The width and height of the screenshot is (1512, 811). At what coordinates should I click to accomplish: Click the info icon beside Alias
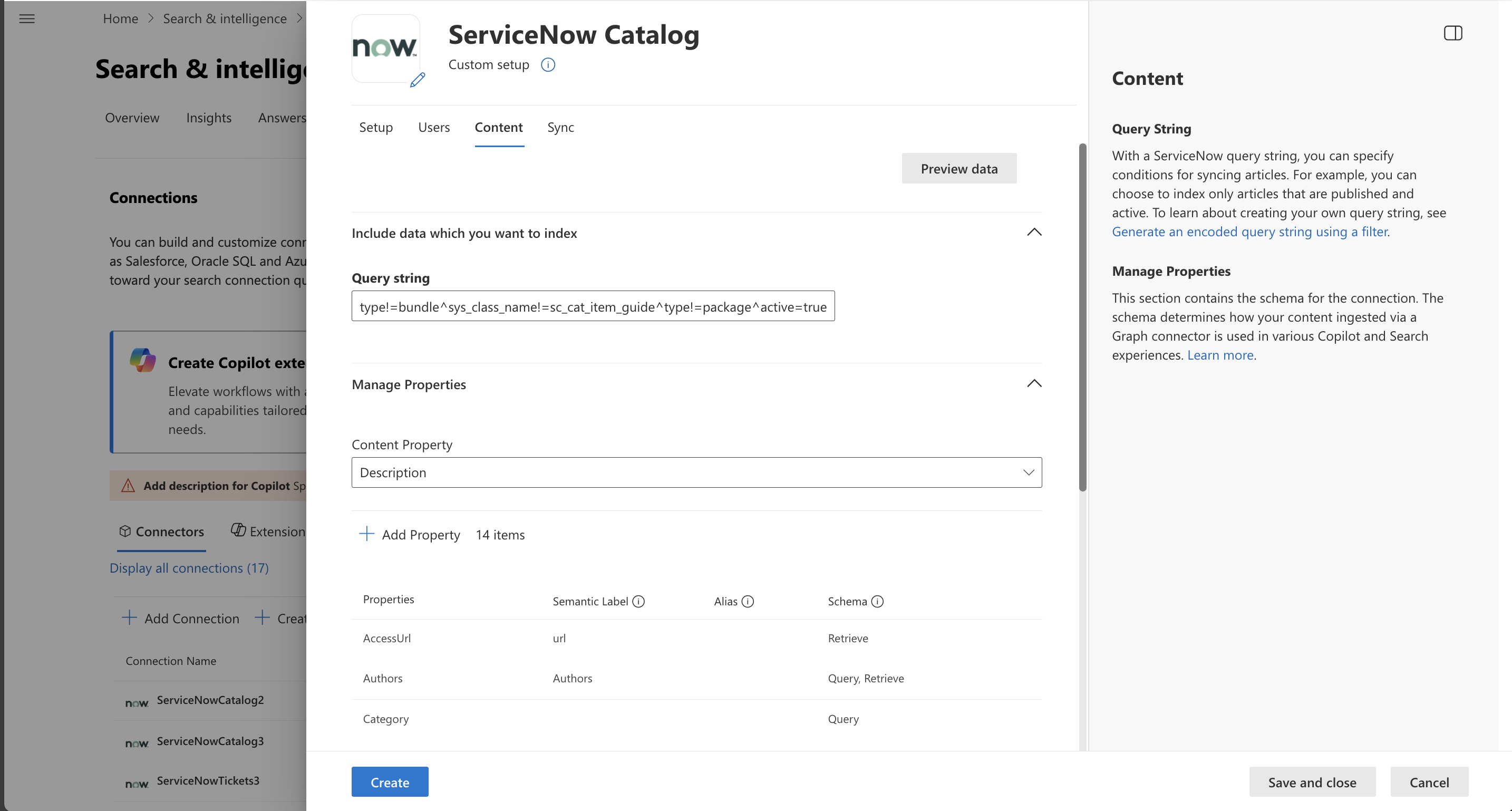(747, 601)
